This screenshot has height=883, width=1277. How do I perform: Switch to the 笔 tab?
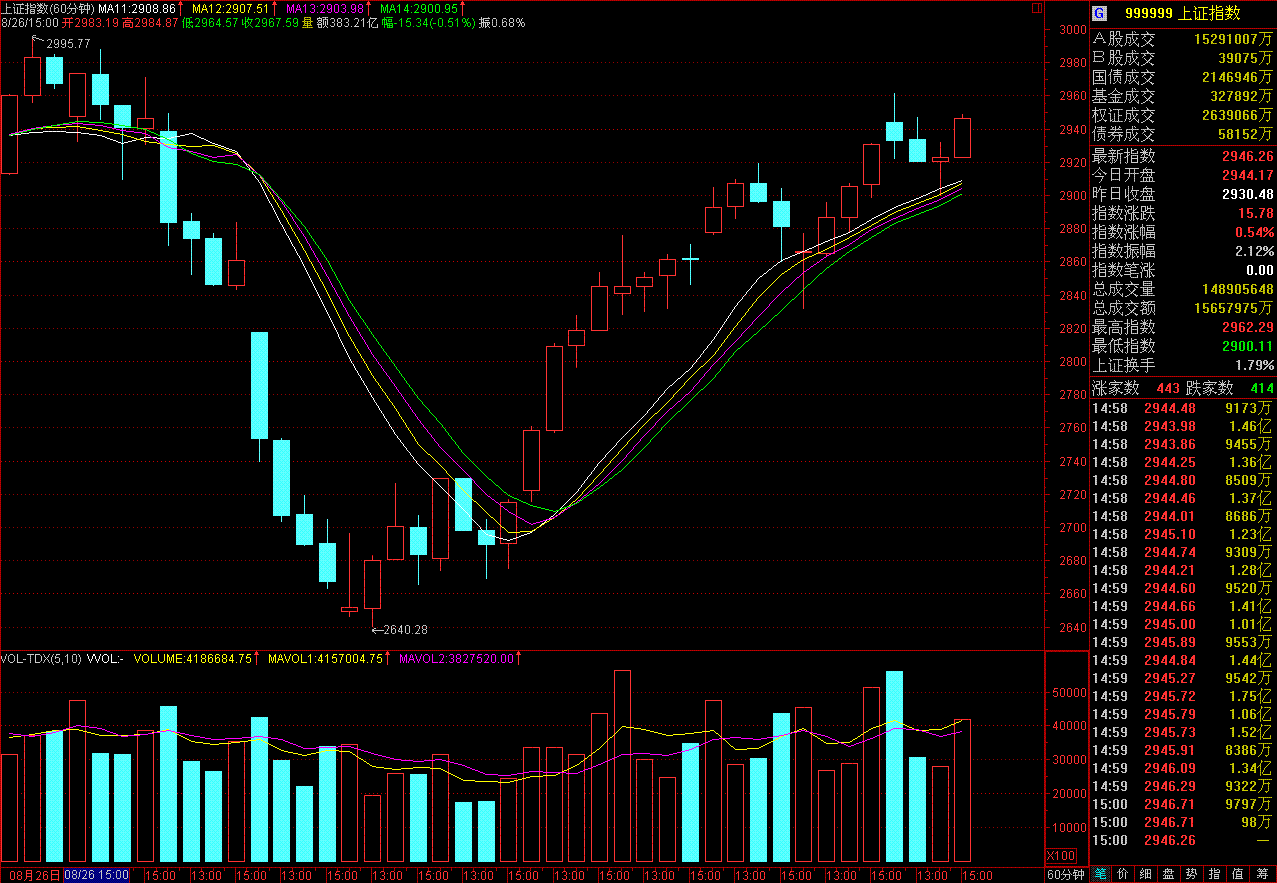point(1101,874)
